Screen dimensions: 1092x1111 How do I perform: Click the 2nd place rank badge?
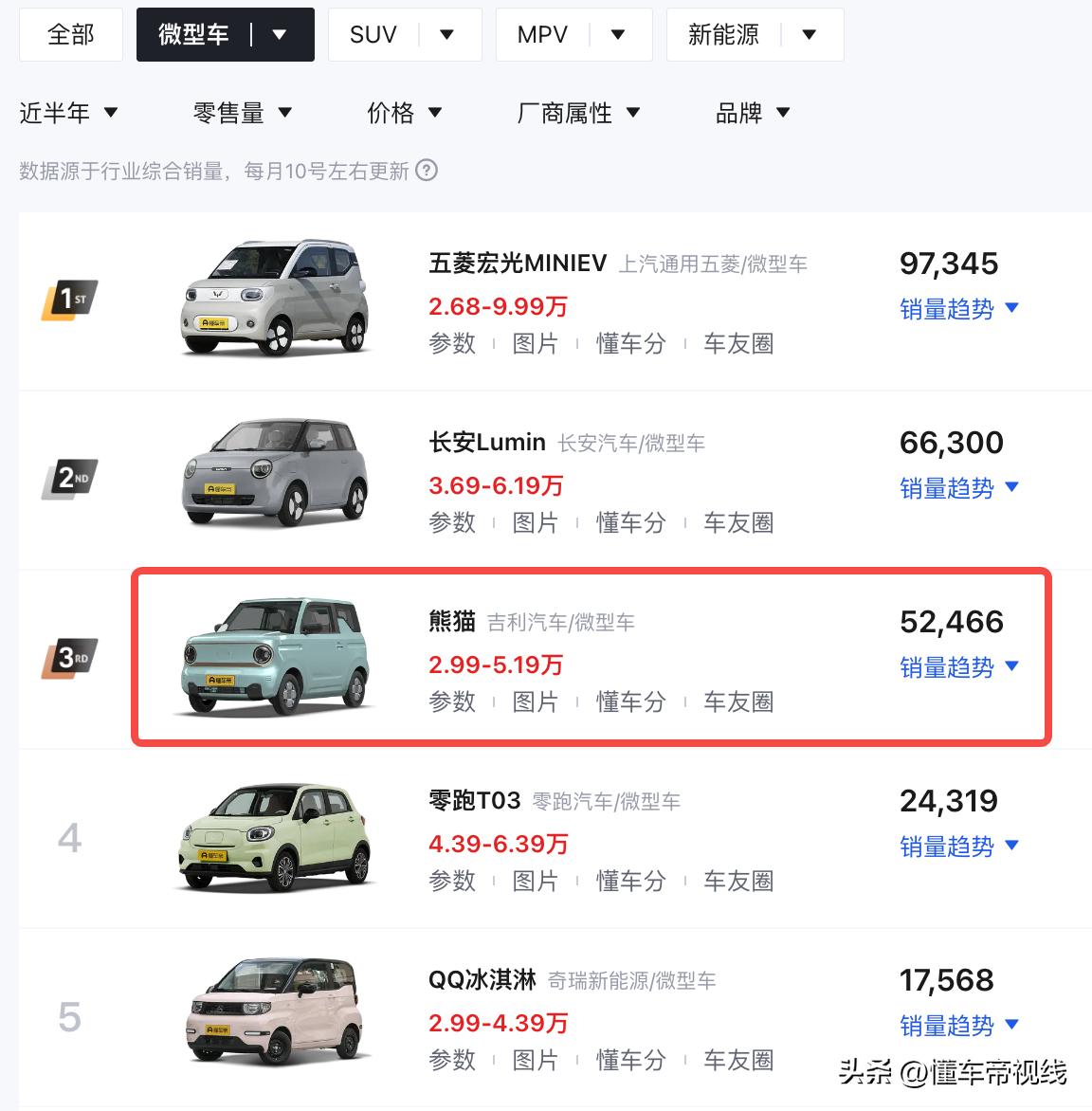click(69, 480)
